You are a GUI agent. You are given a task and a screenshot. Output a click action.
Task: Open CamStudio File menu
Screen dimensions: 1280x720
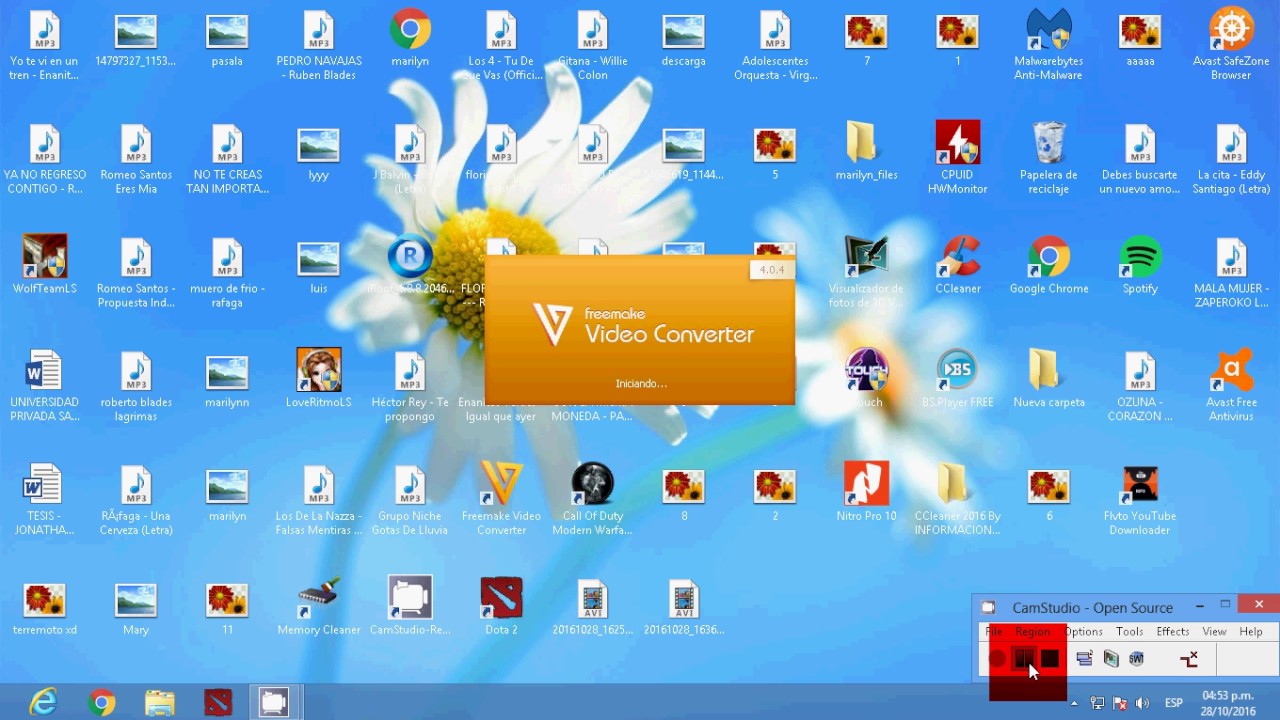pyautogui.click(x=994, y=632)
